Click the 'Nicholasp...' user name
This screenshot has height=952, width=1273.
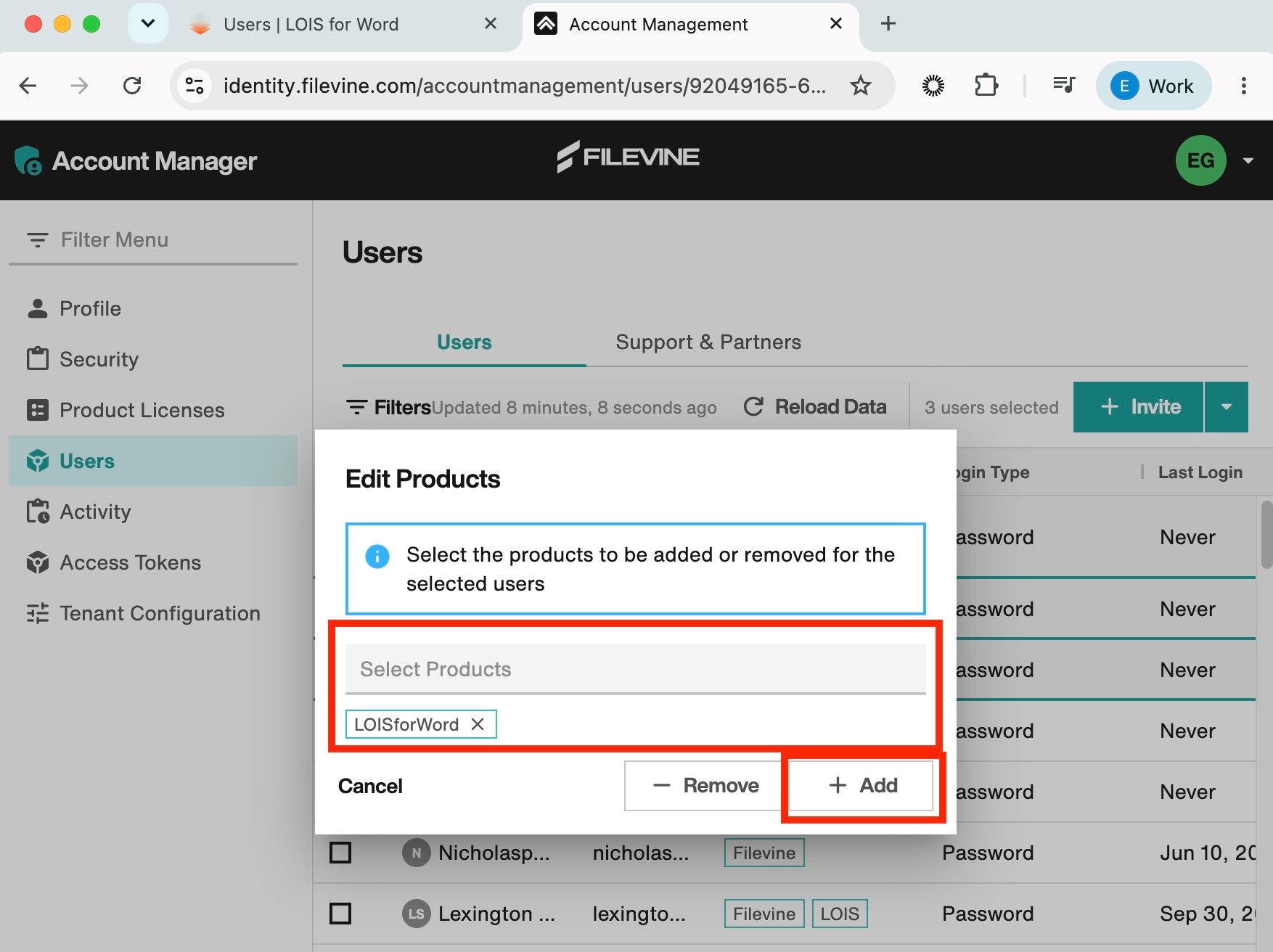pos(494,853)
